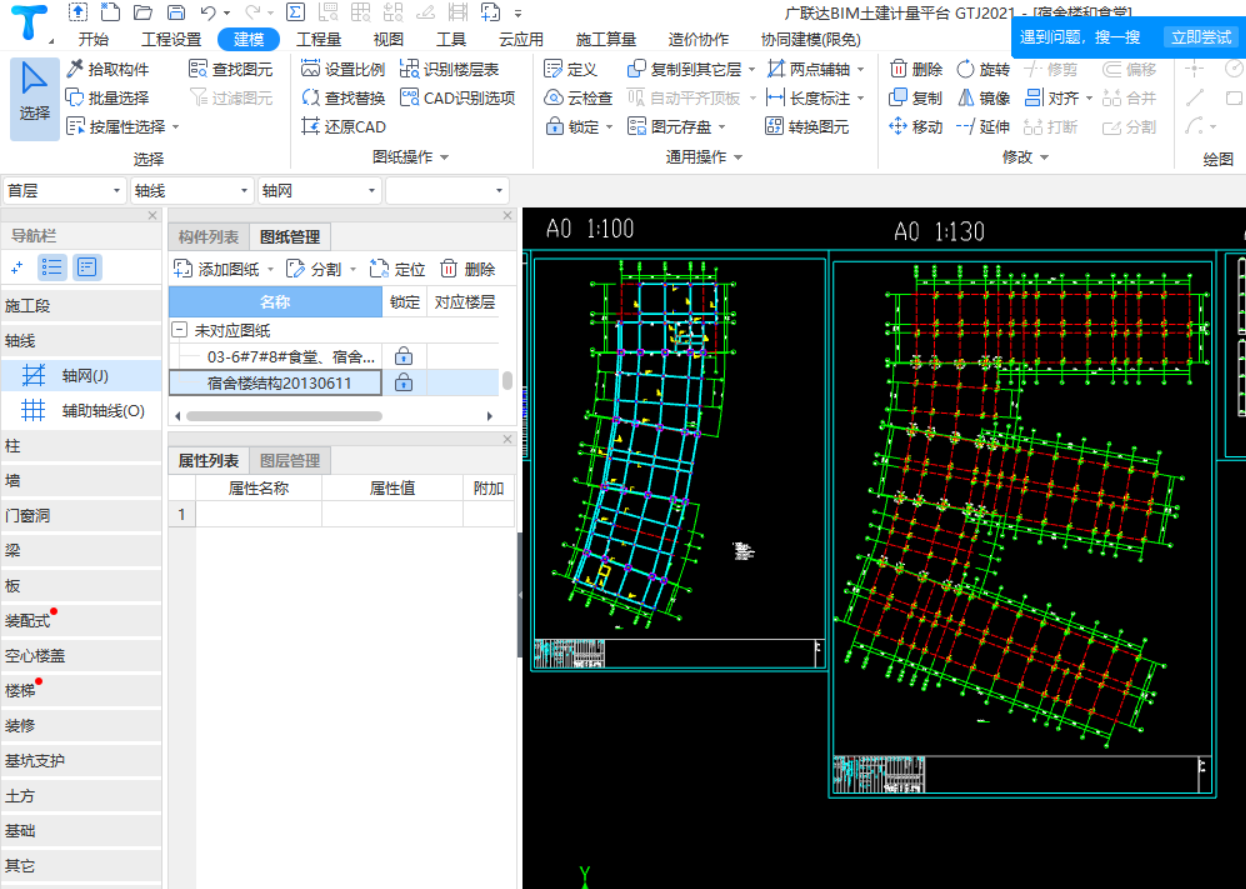Viewport: 1246px width, 889px height.
Task: Open the 工程量 ribbon tab
Action: pyautogui.click(x=319, y=40)
